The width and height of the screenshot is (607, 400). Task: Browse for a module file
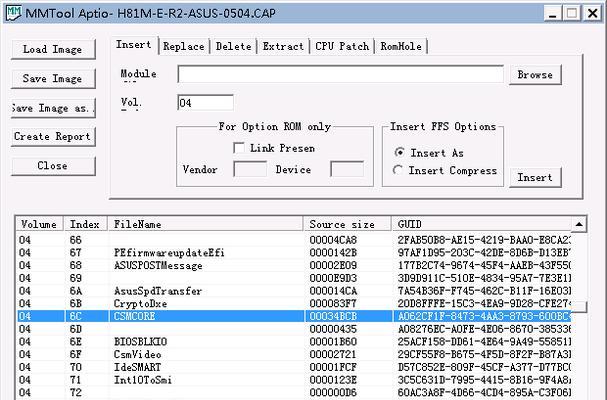coord(535,75)
